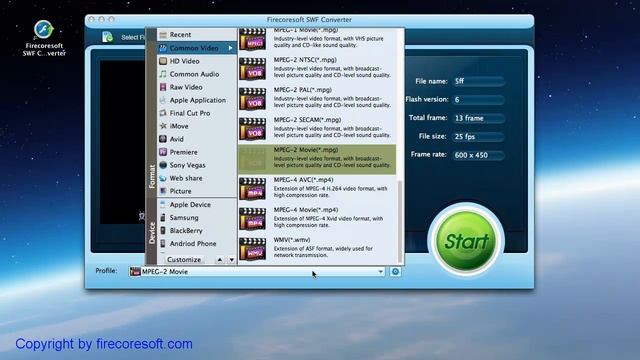Open Profile combo box showing MPEG-2 Movie
Image resolution: width=640 pixels, height=360 pixels.
point(257,271)
